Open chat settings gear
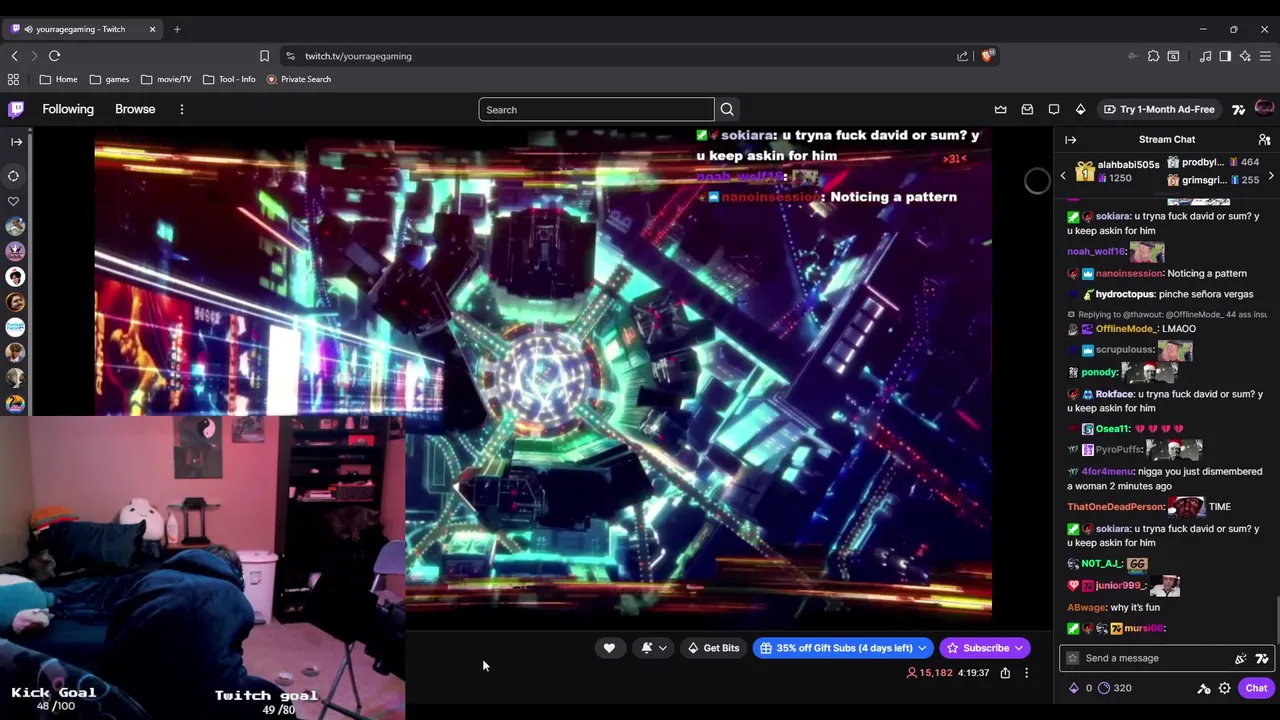1280x720 pixels. pos(1224,688)
